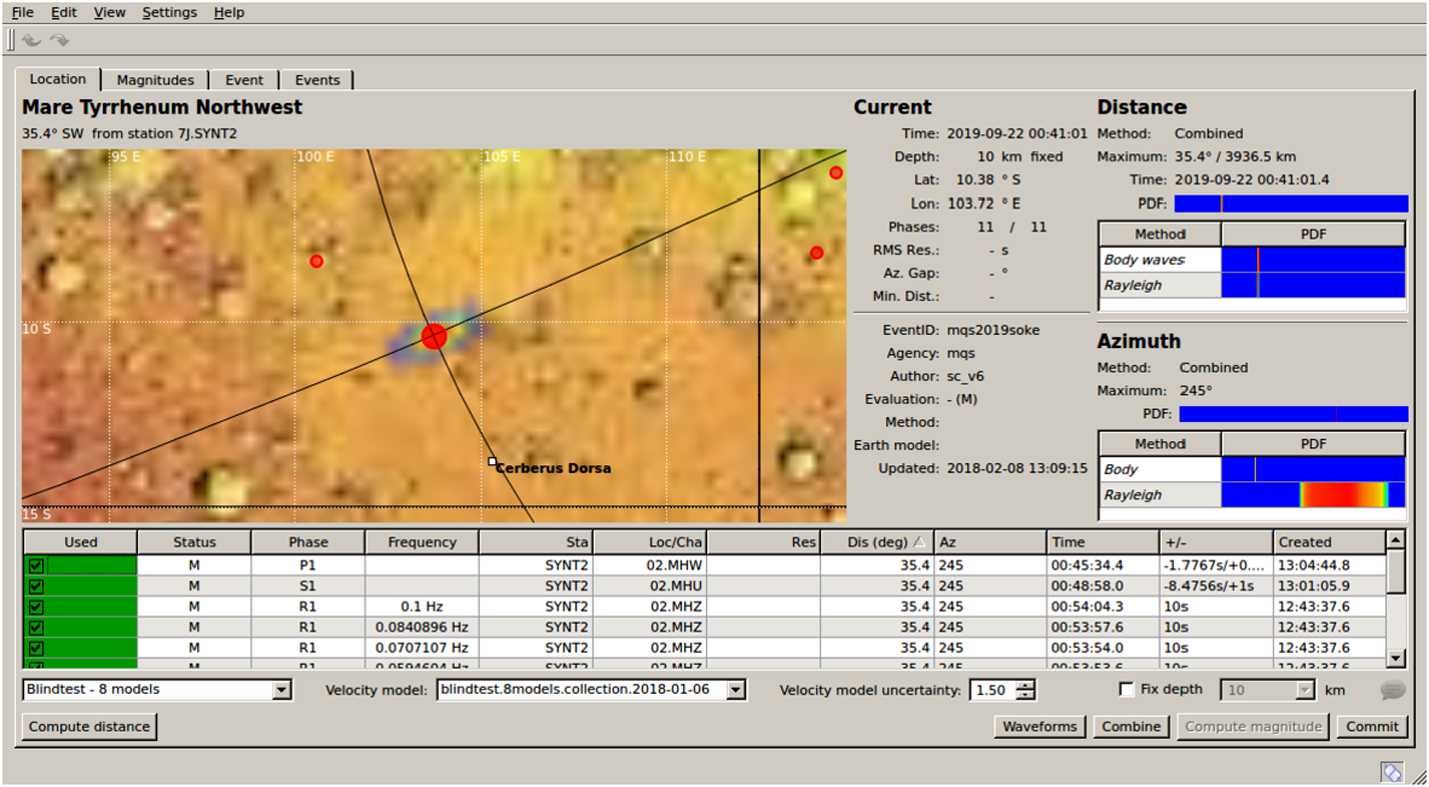The image size is (1429, 787).
Task: Click the phase table scrollbar up arrow
Action: pos(1396,541)
